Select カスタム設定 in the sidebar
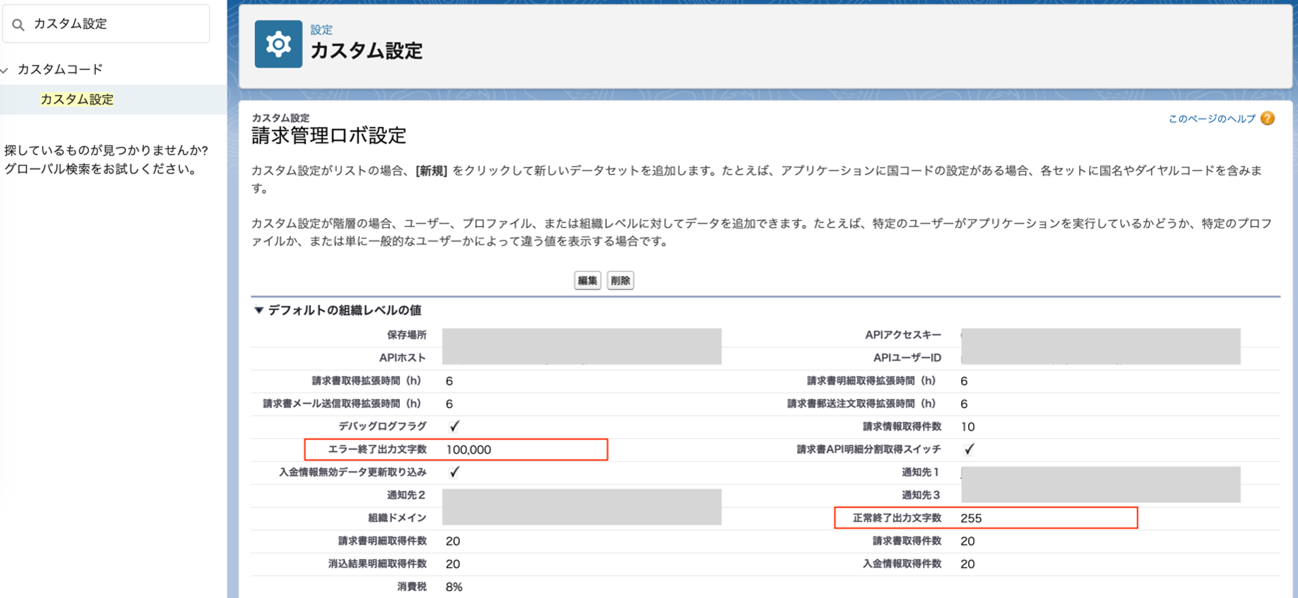 (77, 99)
